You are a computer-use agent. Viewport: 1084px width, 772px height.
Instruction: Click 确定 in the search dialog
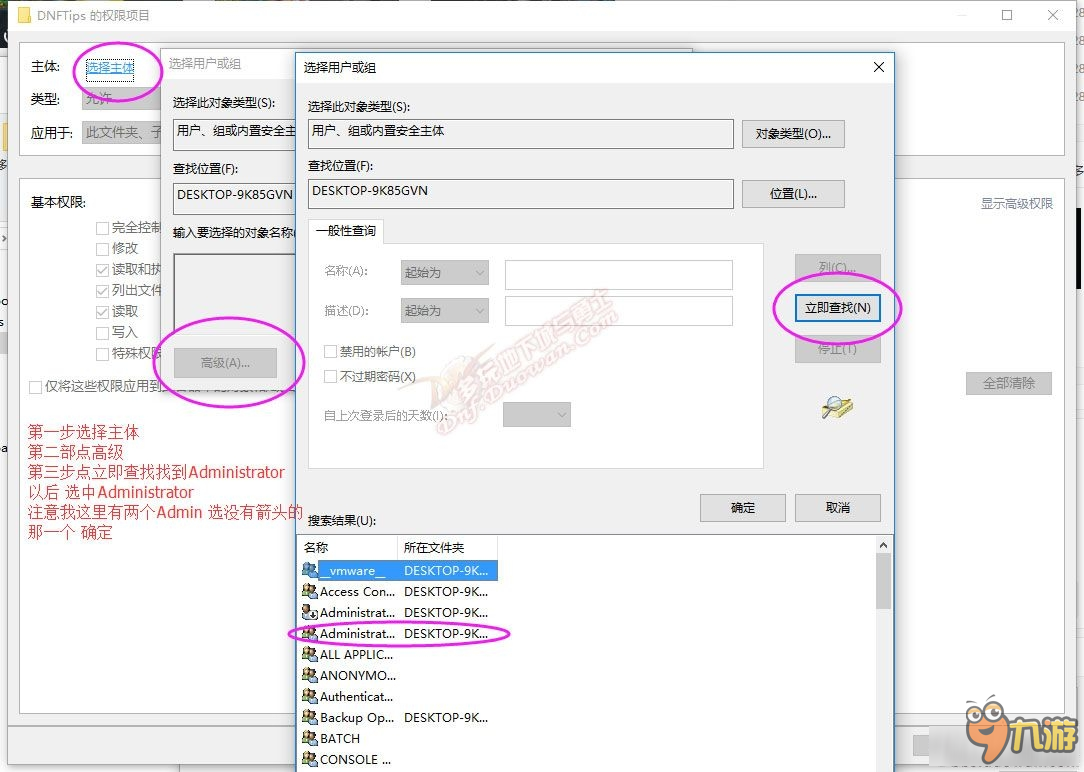pyautogui.click(x=742, y=508)
